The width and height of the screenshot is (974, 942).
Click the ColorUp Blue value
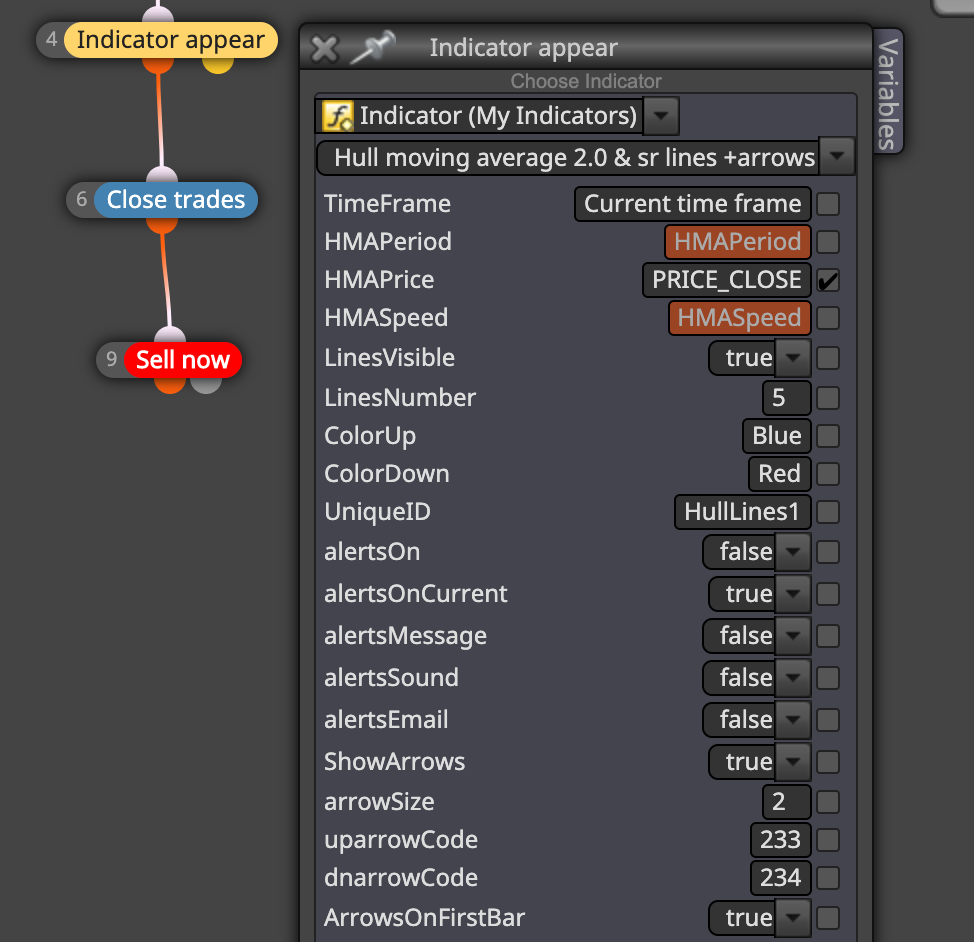[x=776, y=436]
